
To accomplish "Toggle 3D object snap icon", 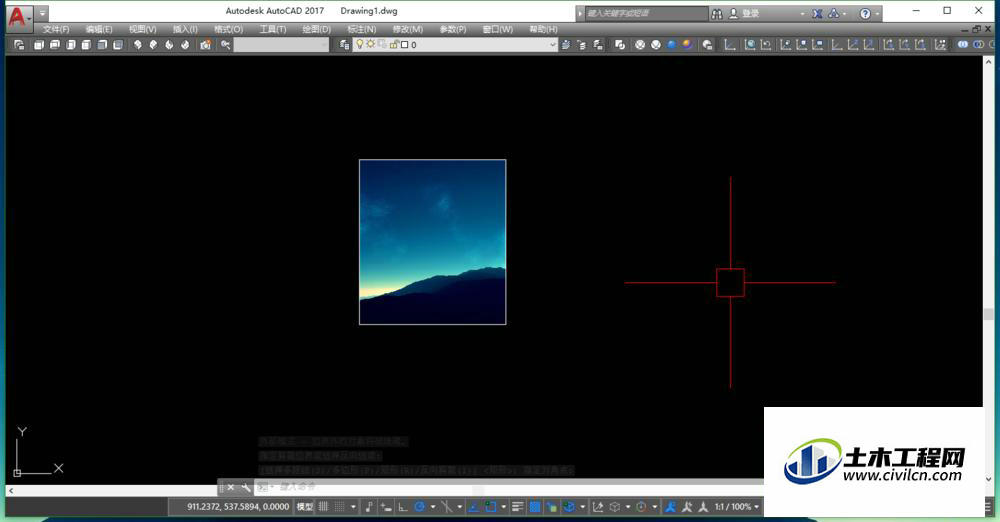I will coord(568,507).
